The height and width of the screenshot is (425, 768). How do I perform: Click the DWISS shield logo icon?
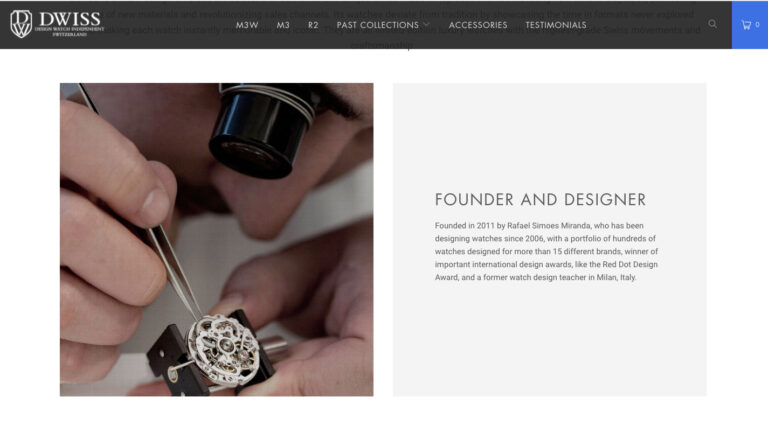[x=21, y=24]
